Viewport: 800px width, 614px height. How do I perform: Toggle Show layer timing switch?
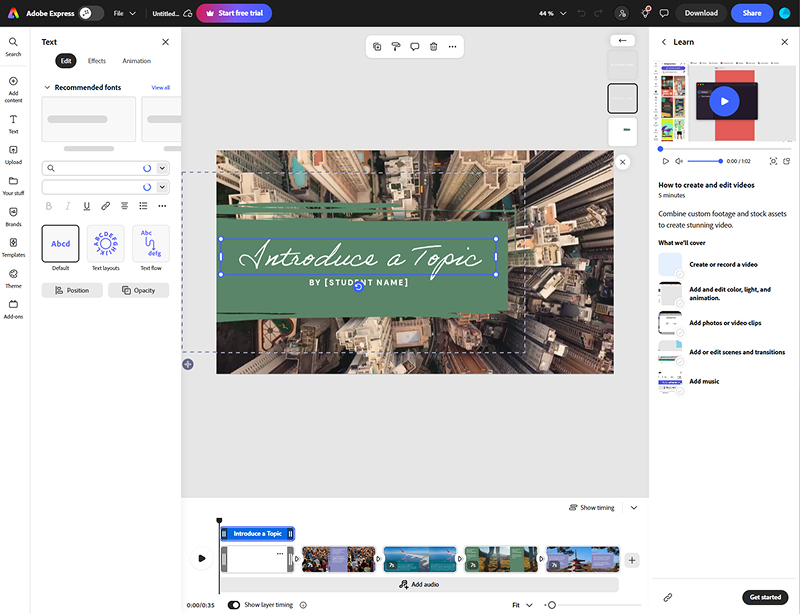tap(234, 605)
